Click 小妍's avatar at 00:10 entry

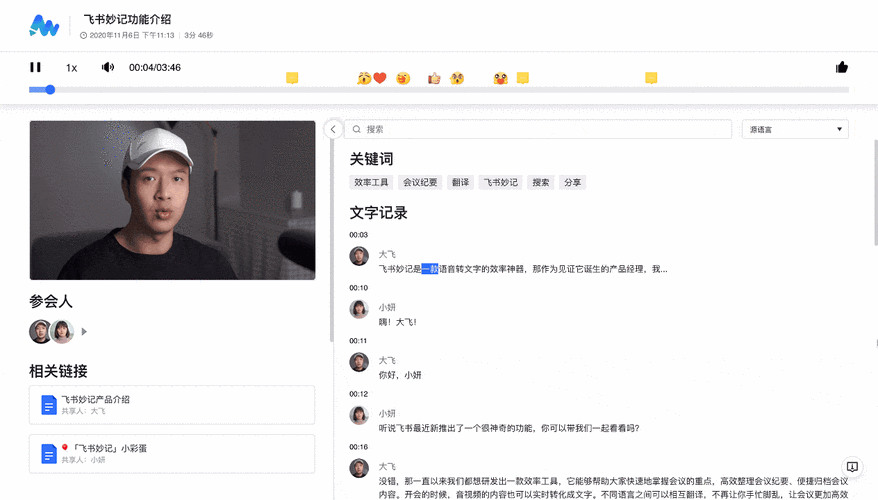tap(359, 309)
